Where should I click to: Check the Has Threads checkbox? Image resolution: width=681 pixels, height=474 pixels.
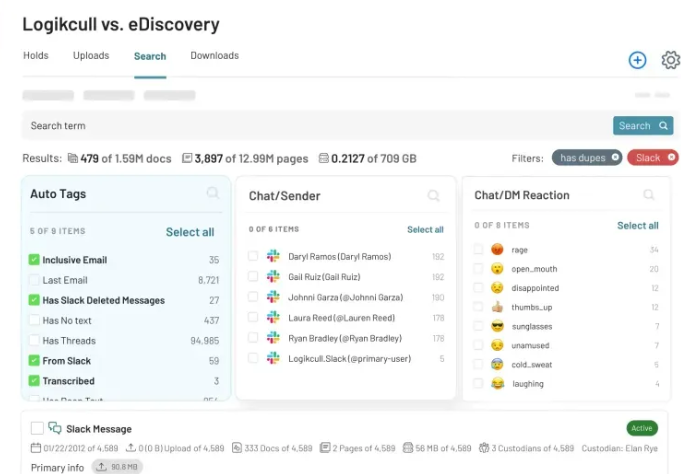[34, 340]
